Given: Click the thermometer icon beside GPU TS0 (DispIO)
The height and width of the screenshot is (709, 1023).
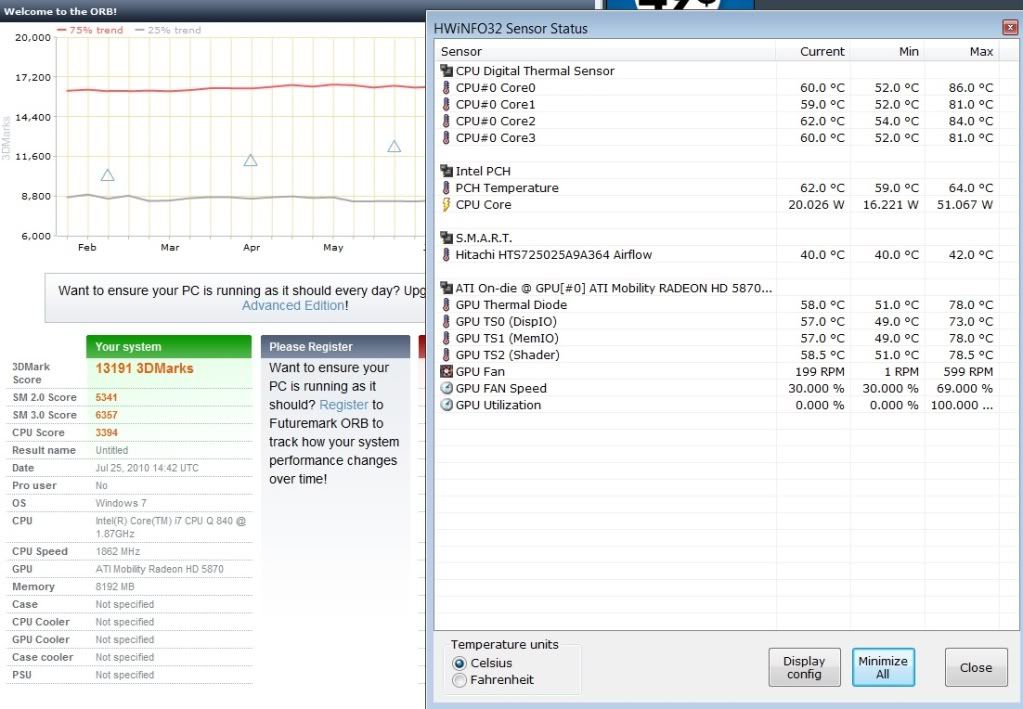Looking at the screenshot, I should 446,321.
